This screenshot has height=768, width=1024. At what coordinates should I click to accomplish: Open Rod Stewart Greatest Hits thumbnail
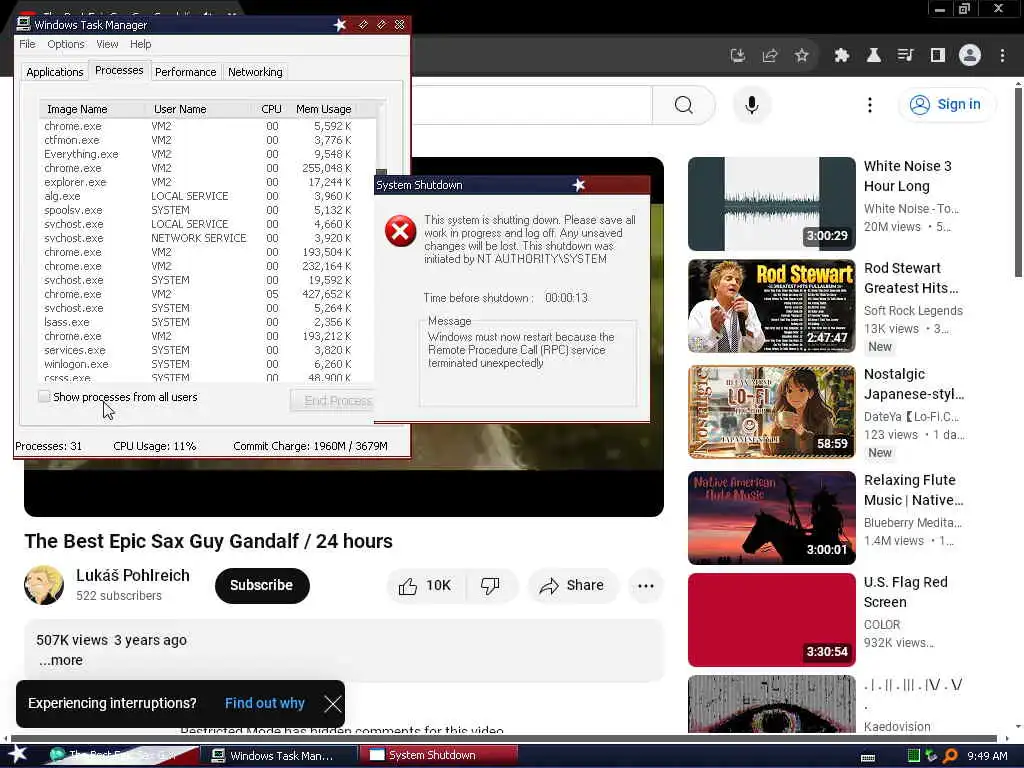[x=771, y=306]
